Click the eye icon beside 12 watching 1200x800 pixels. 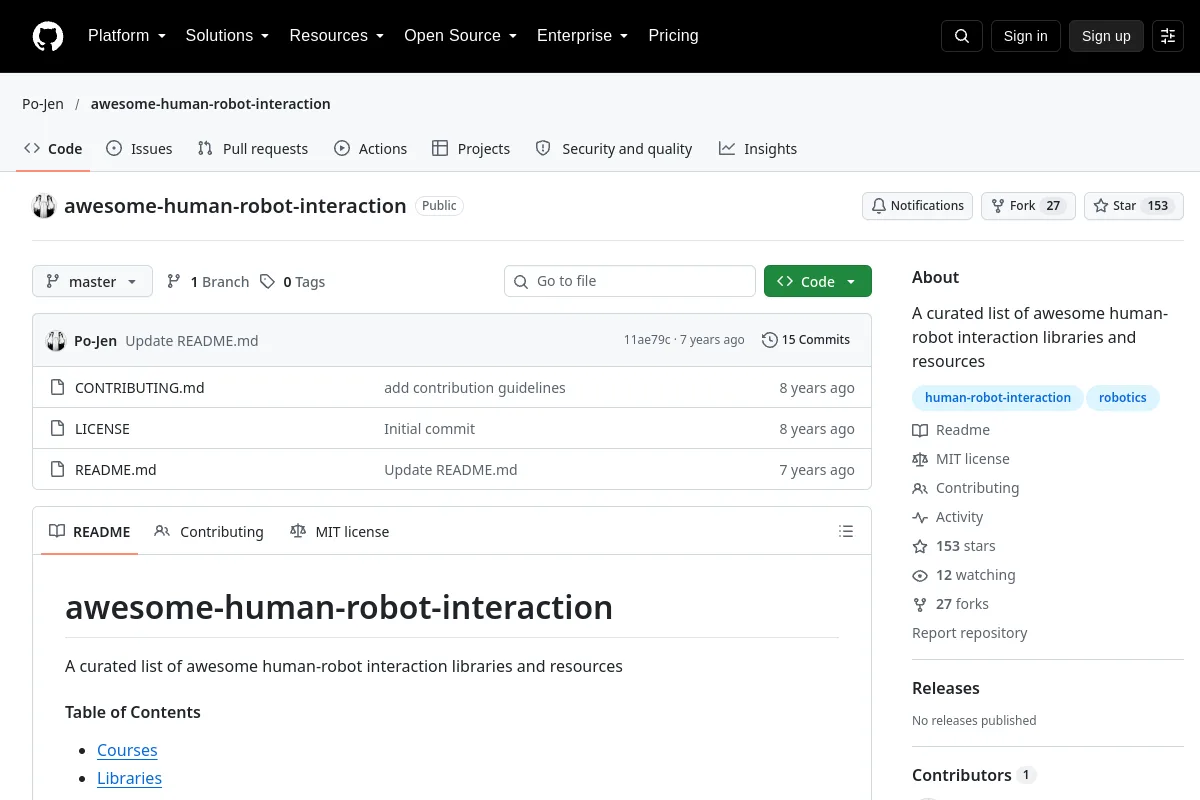pos(920,575)
